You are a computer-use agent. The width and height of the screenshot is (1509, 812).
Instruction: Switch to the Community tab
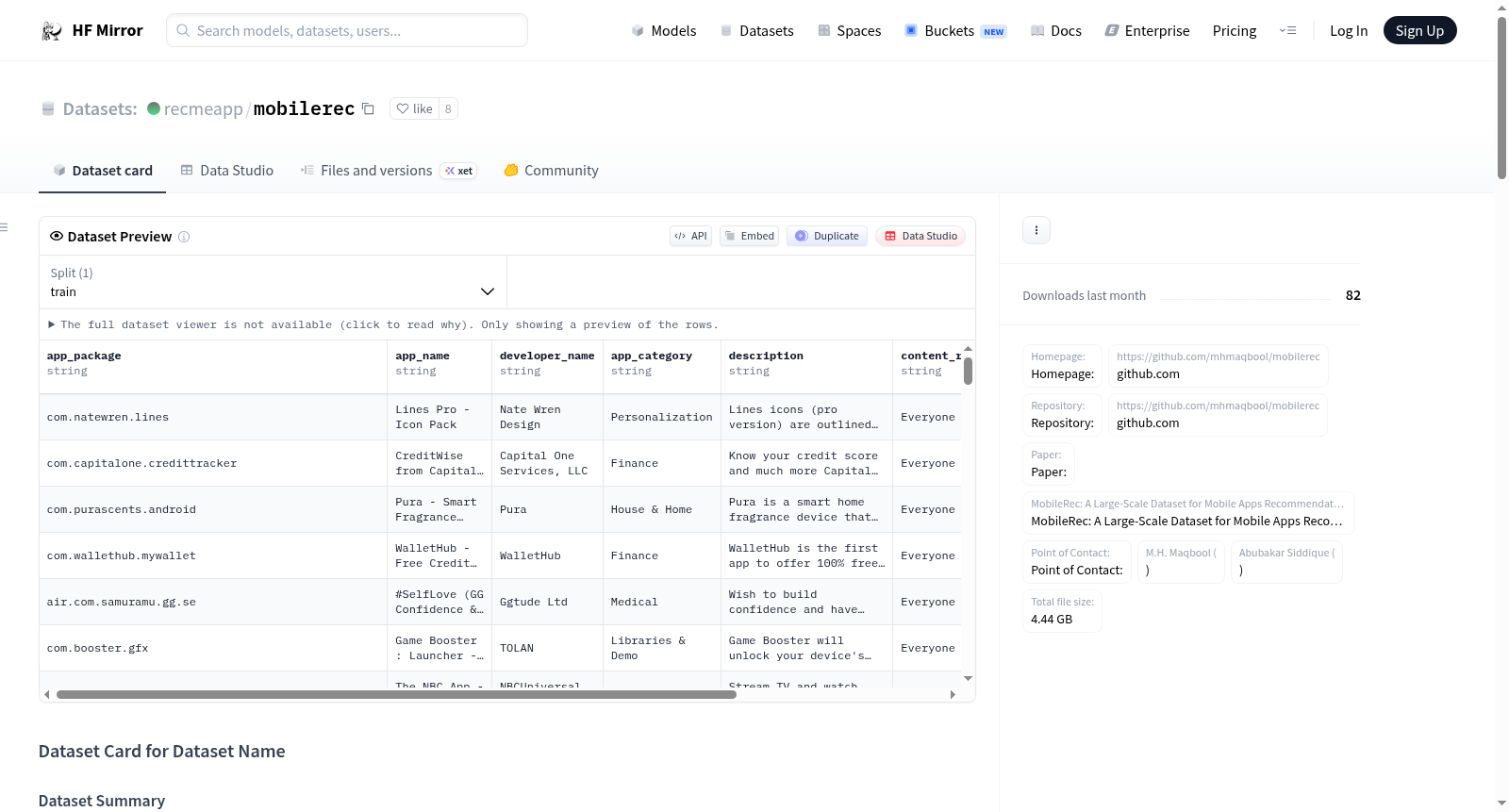point(552,171)
